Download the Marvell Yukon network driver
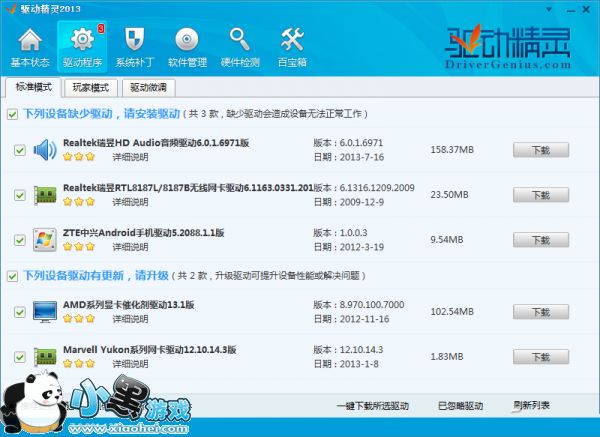 pyautogui.click(x=541, y=357)
